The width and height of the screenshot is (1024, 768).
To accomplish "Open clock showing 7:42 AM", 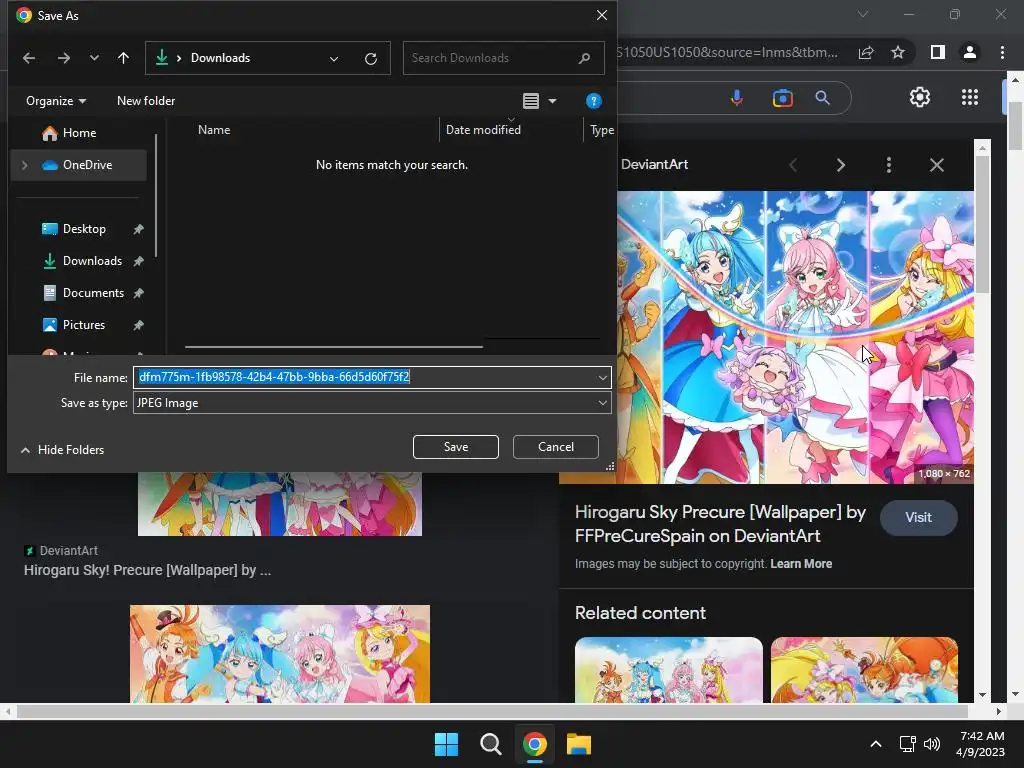I will coord(981,744).
